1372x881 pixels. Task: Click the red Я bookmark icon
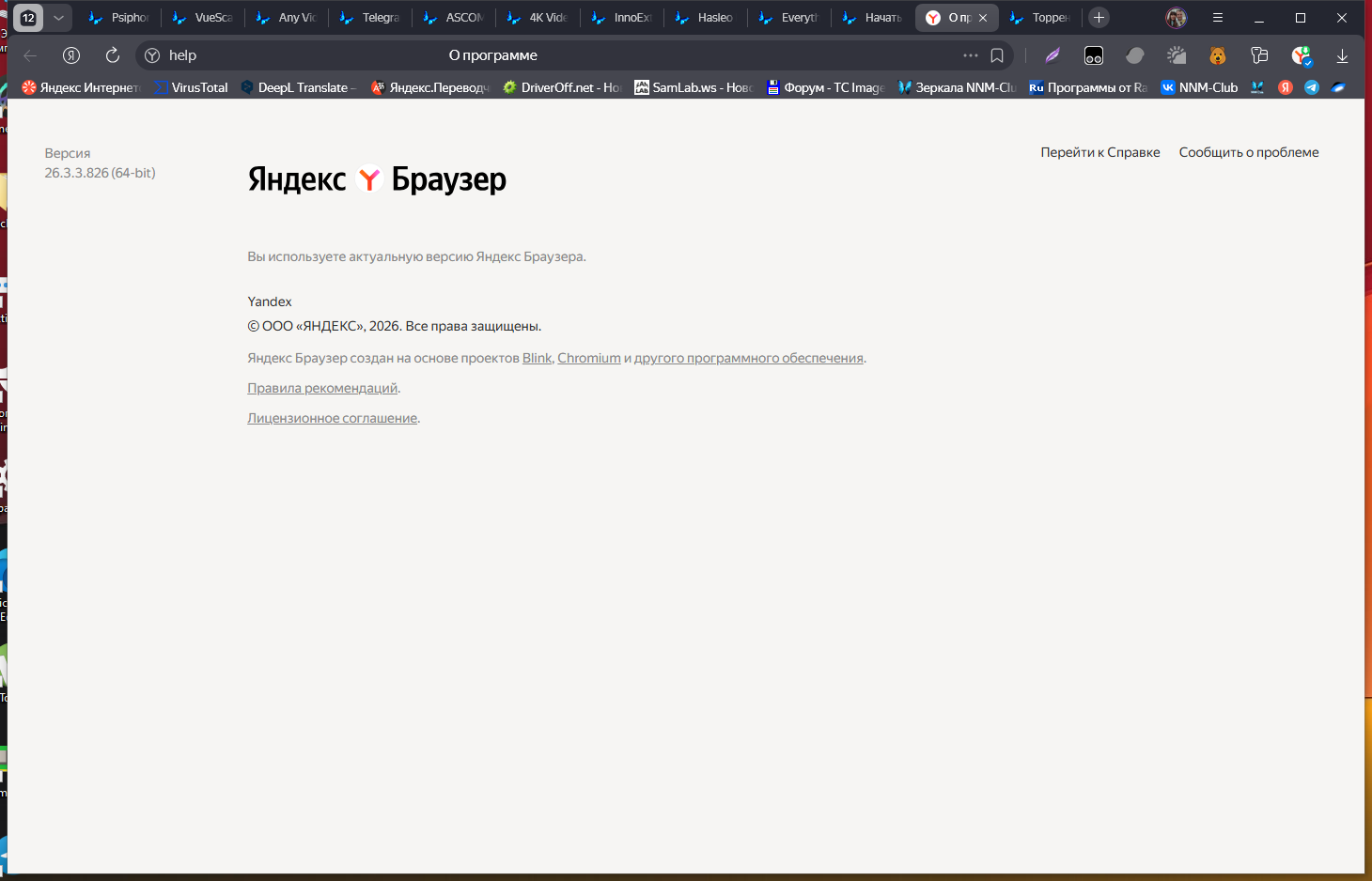[1286, 87]
